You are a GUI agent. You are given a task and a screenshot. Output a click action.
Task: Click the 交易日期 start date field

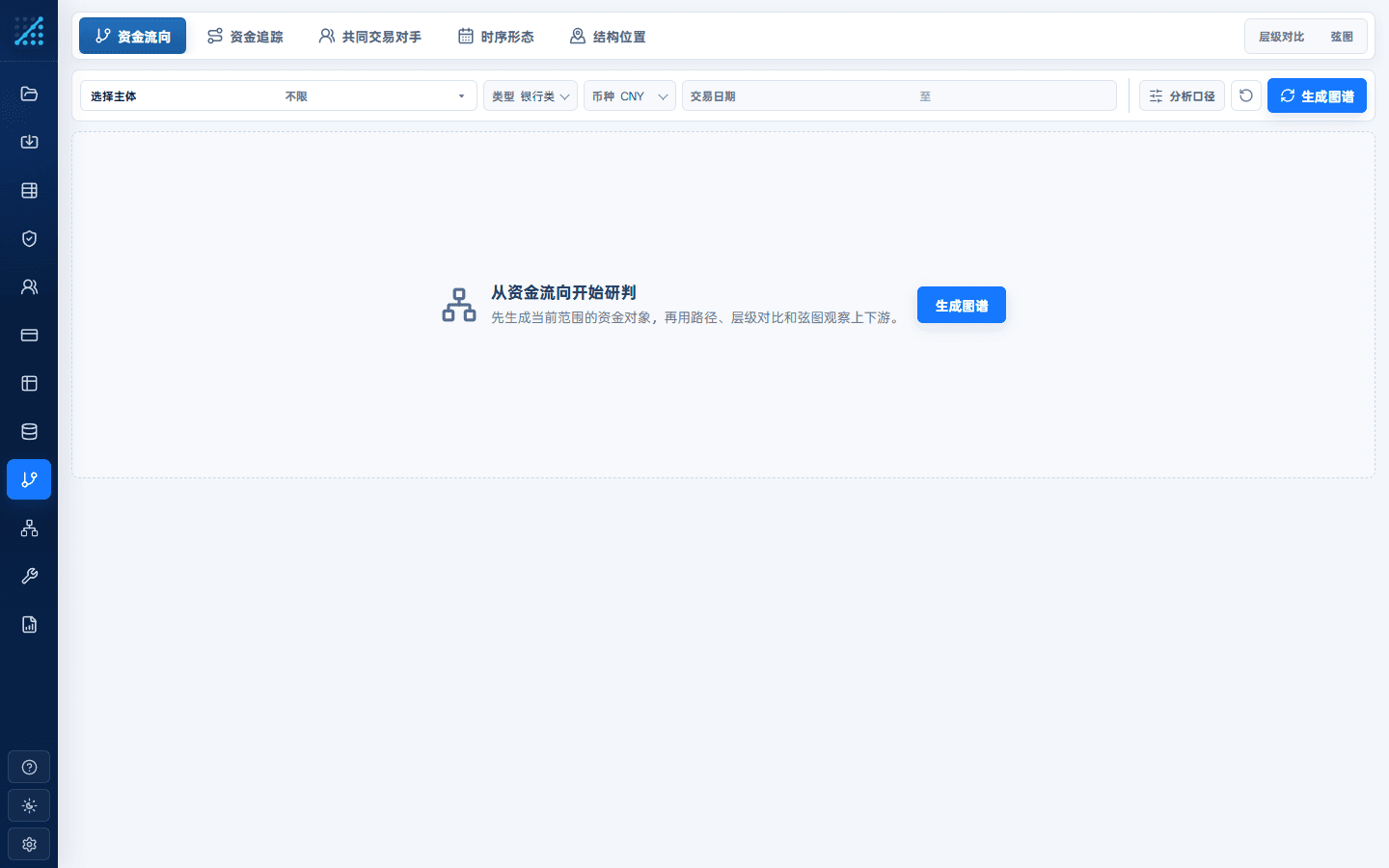[826, 95]
